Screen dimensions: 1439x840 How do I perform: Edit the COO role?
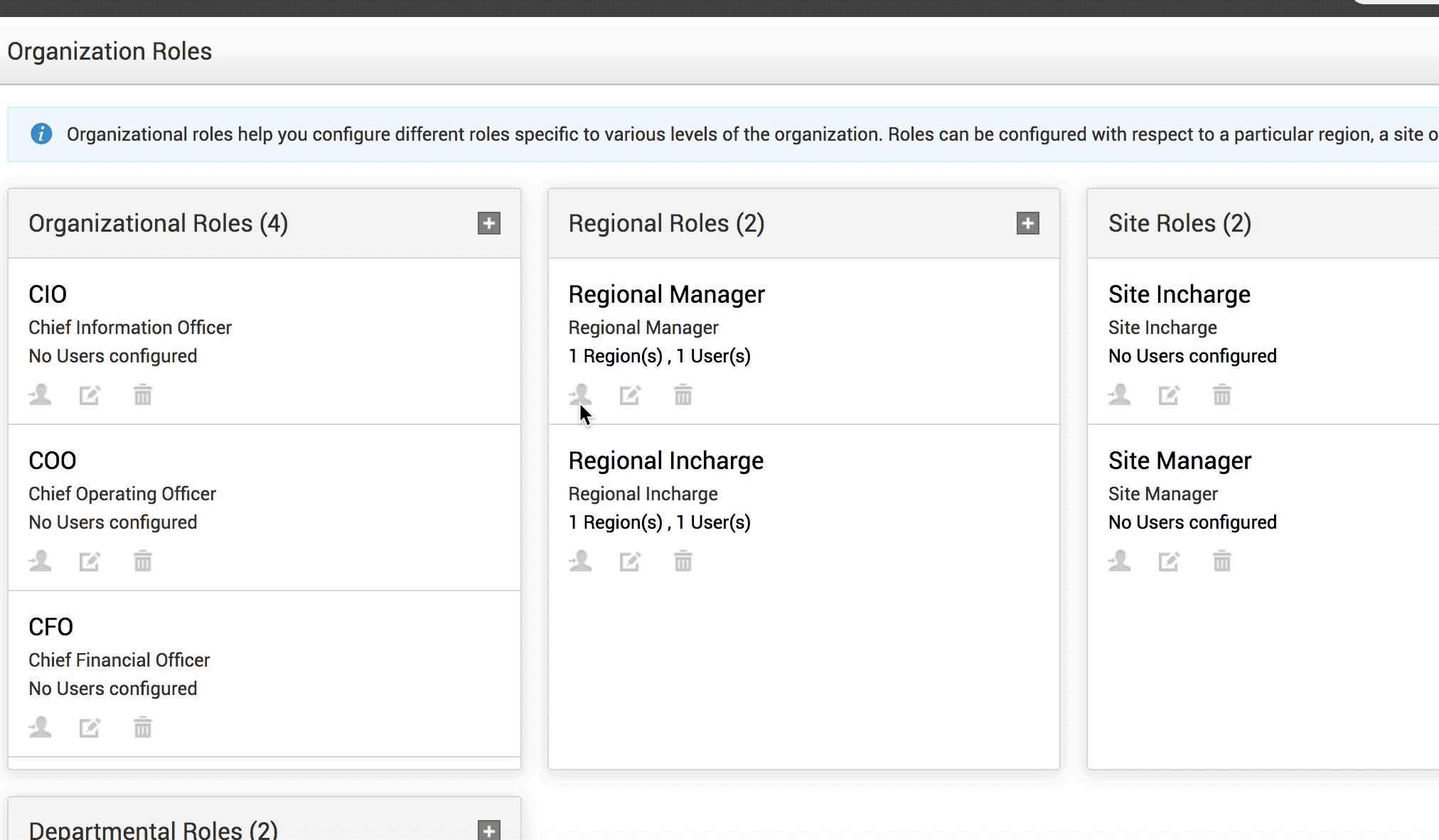[x=90, y=561]
